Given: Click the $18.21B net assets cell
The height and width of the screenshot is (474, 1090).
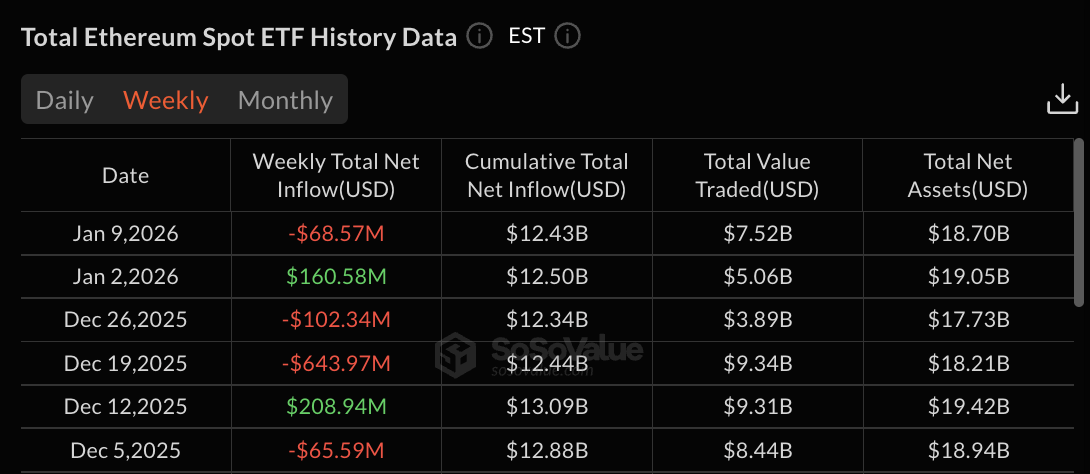Looking at the screenshot, I should coord(968,363).
